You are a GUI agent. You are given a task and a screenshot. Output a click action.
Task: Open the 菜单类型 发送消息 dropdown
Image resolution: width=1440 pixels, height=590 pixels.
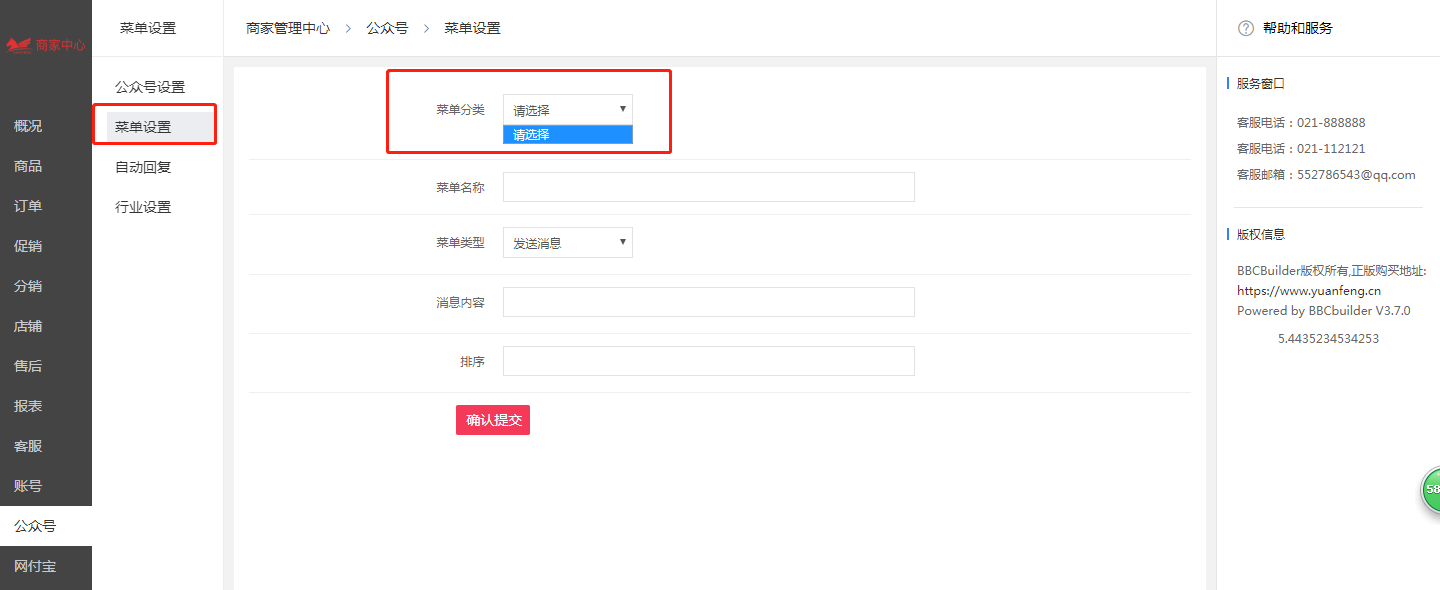568,243
